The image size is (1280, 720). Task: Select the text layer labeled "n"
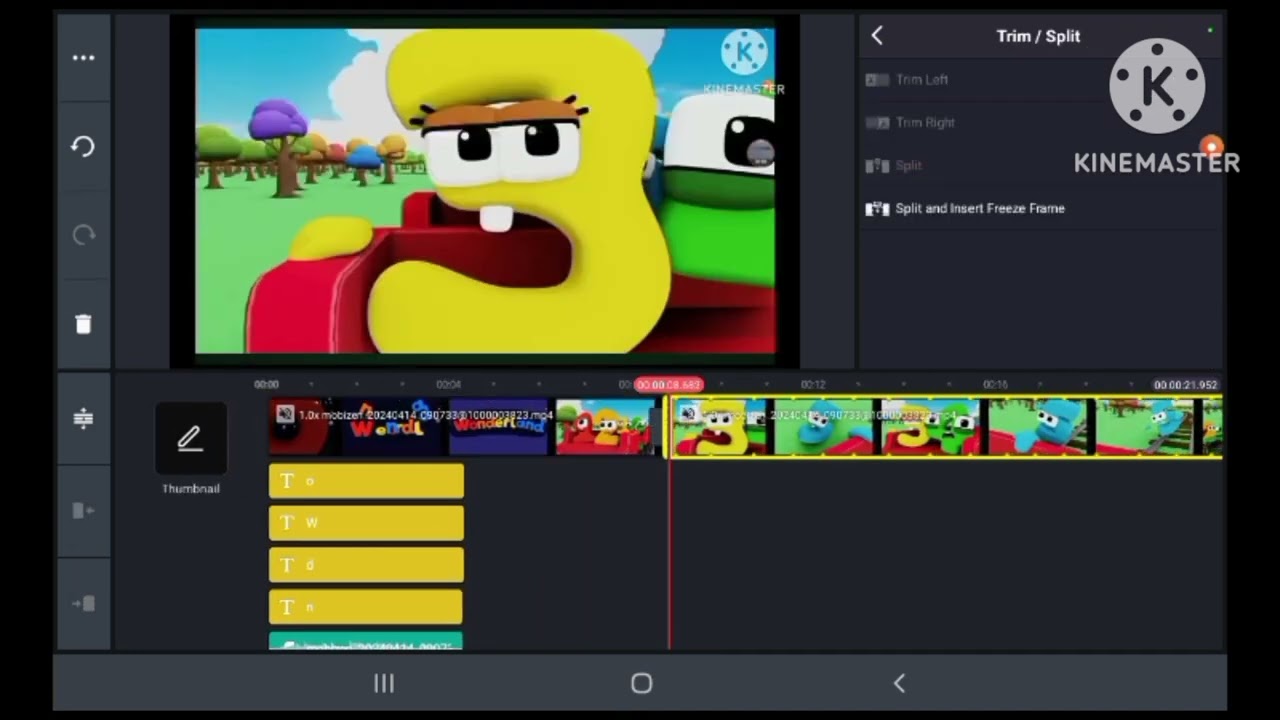point(366,607)
